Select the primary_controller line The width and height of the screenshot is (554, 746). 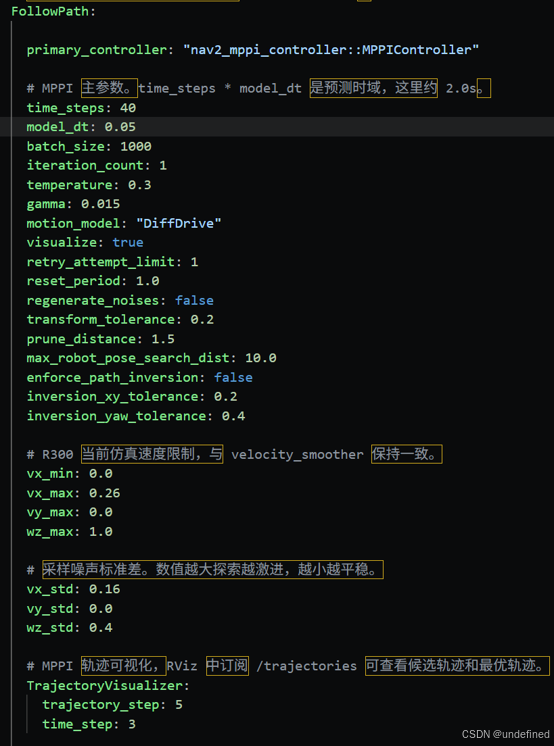[253, 50]
